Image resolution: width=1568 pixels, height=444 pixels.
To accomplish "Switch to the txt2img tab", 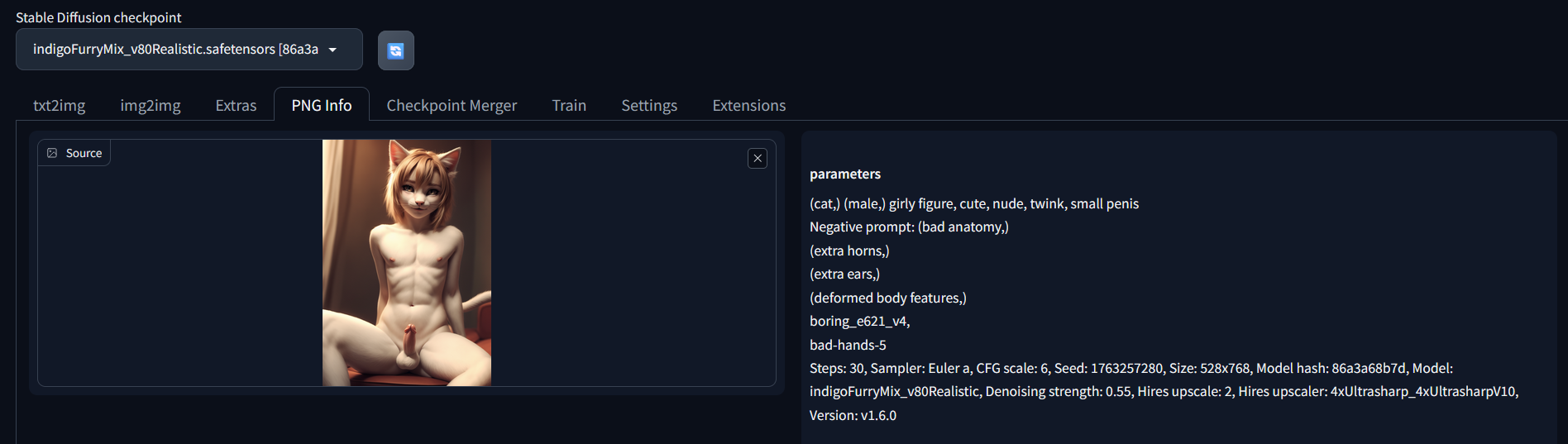I will [60, 105].
